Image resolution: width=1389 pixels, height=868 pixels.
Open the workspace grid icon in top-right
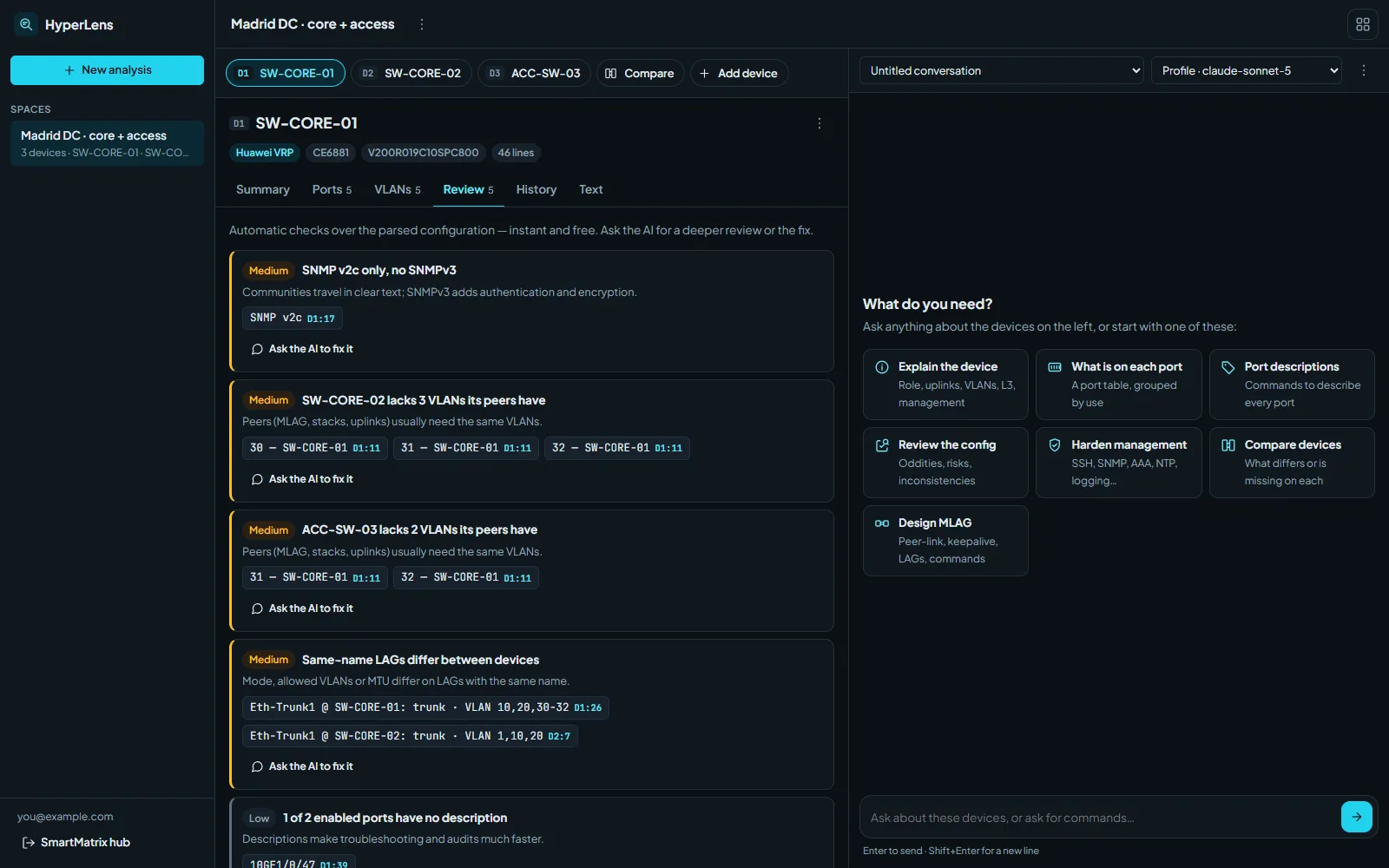[1363, 24]
